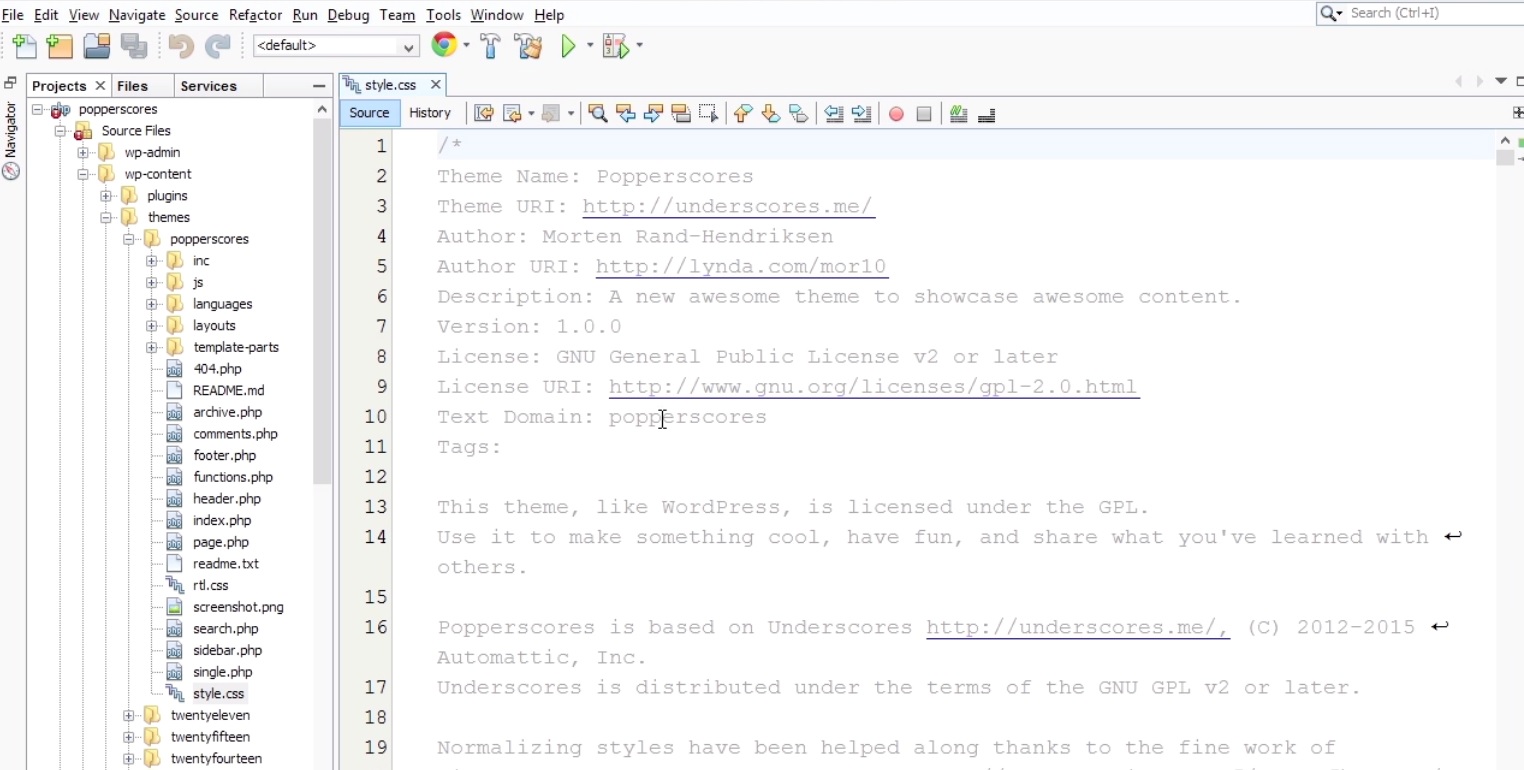The image size is (1524, 770).
Task: Stop macro recording with the square icon
Action: [924, 114]
